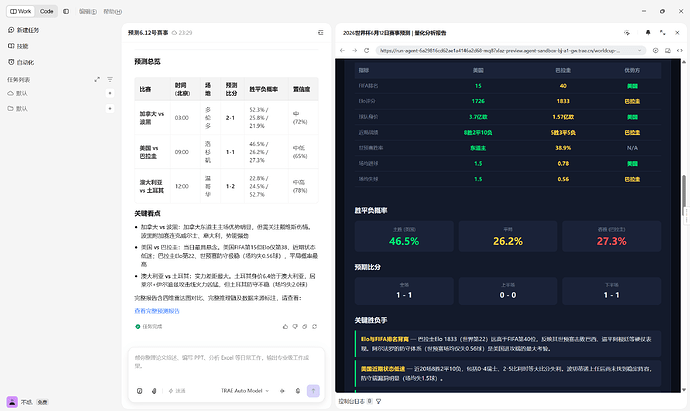Regenerate the response
This screenshot has height=411, width=690.
(314, 327)
